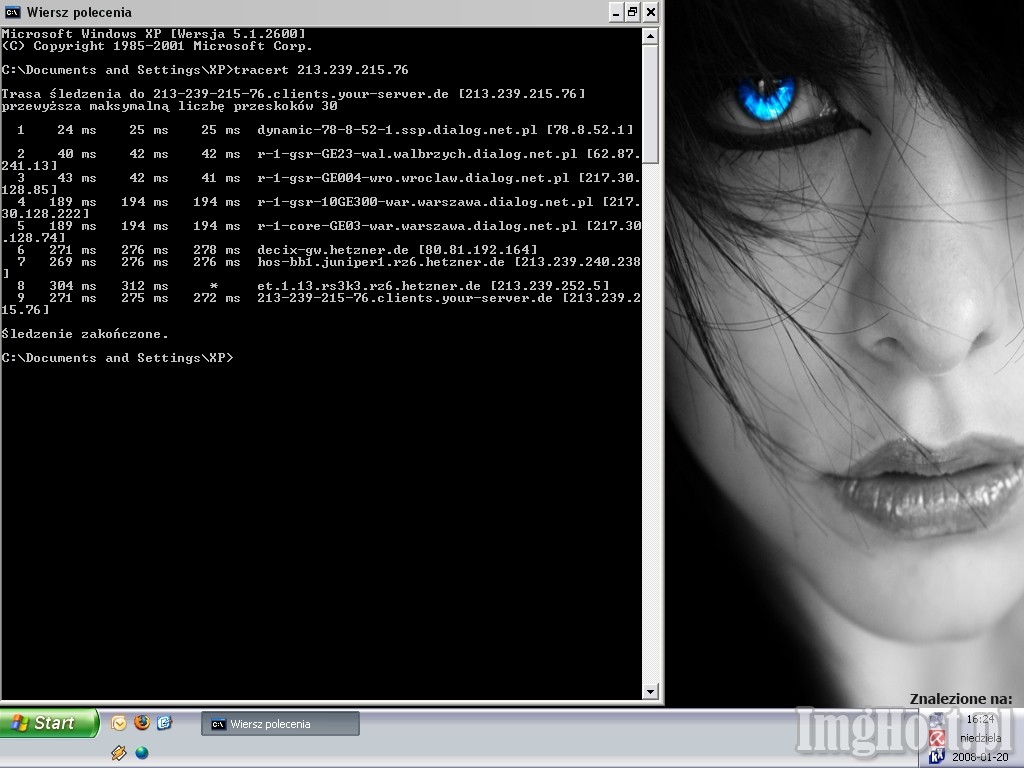The width and height of the screenshot is (1024, 768).
Task: Click the KX audio driver tray icon
Action: 937,756
